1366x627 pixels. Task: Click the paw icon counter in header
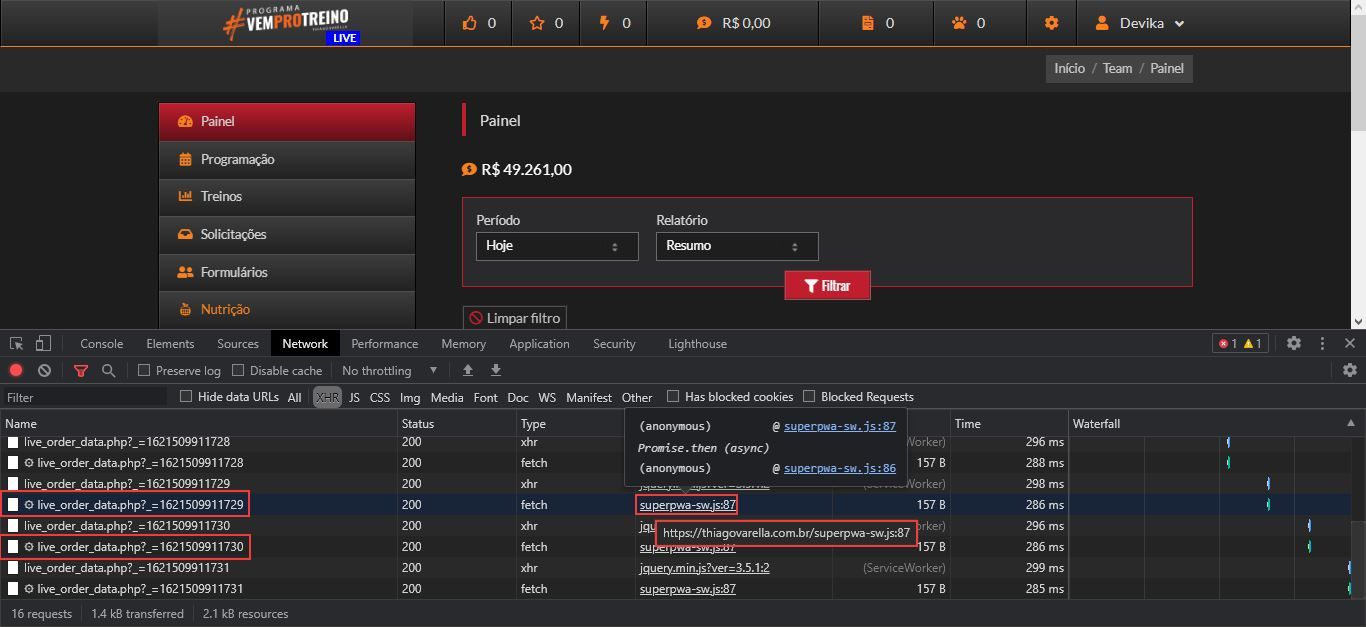click(x=968, y=23)
